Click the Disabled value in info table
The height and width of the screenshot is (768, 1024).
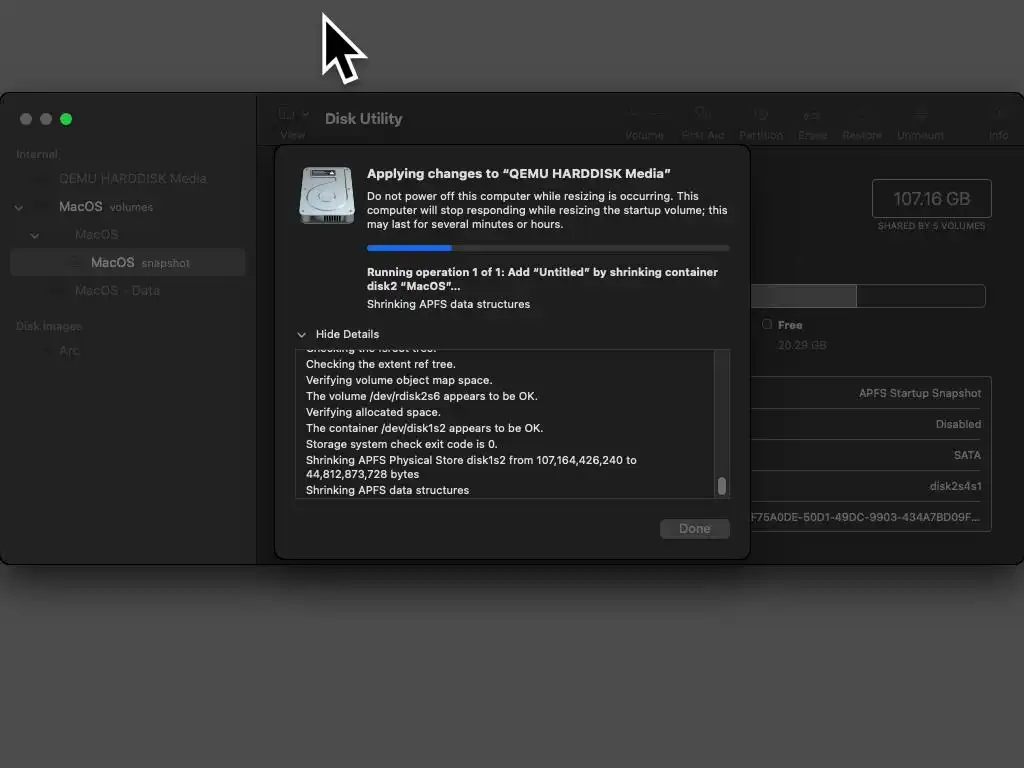click(x=958, y=424)
